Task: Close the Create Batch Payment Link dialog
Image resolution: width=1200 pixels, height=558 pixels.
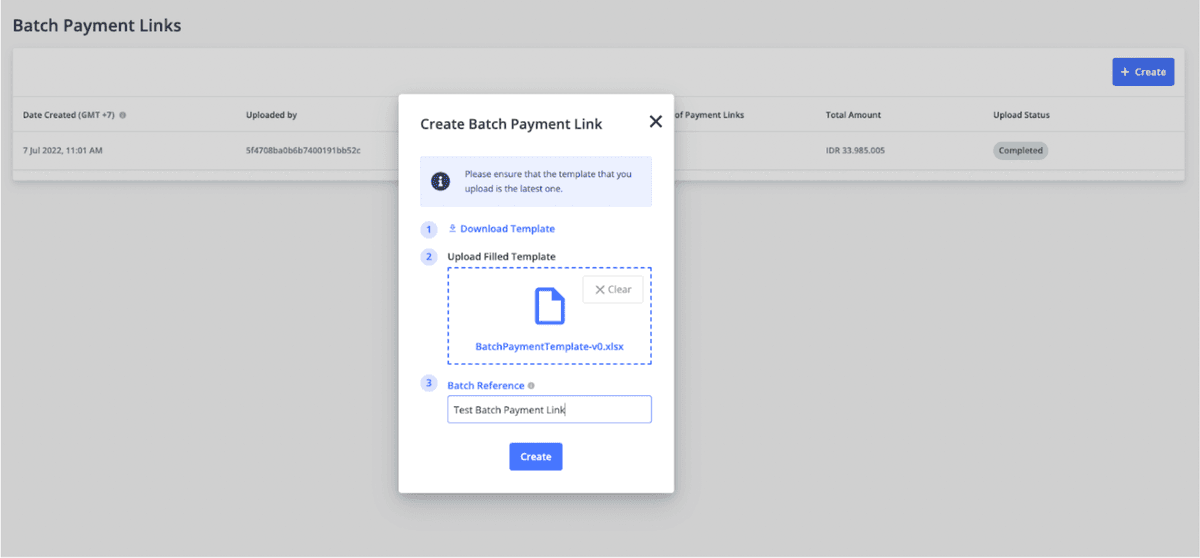Action: (x=655, y=122)
